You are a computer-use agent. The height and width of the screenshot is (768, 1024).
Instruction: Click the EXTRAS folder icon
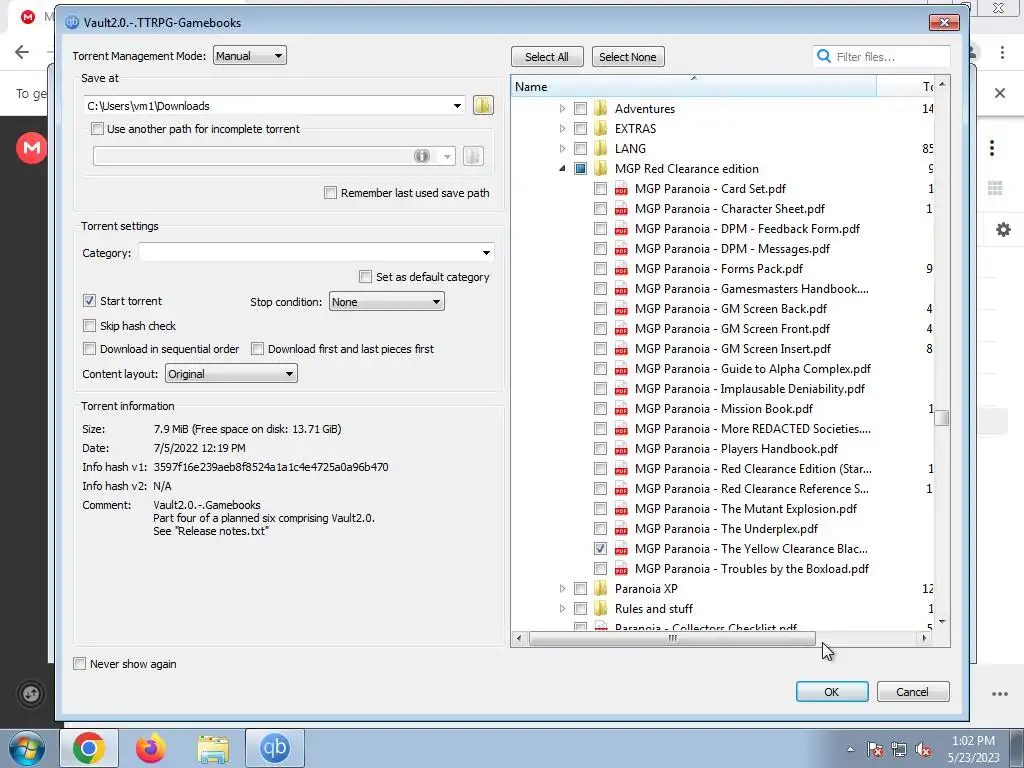(600, 129)
